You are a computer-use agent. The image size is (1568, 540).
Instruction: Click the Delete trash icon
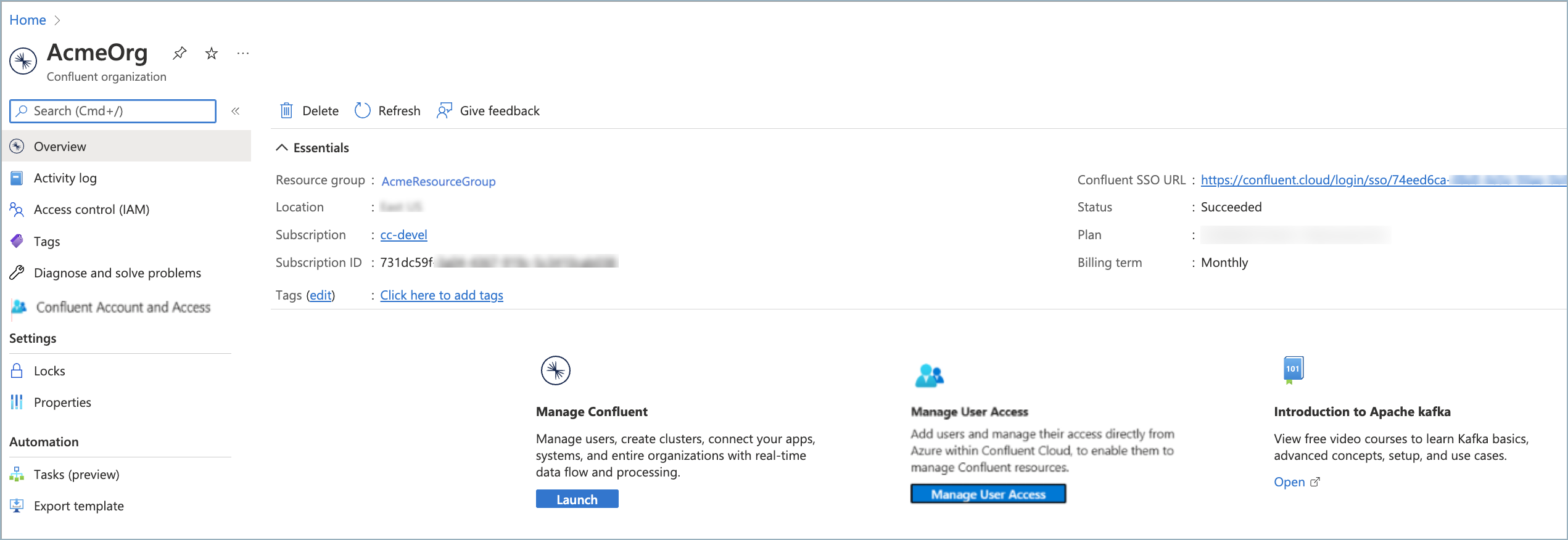[286, 111]
